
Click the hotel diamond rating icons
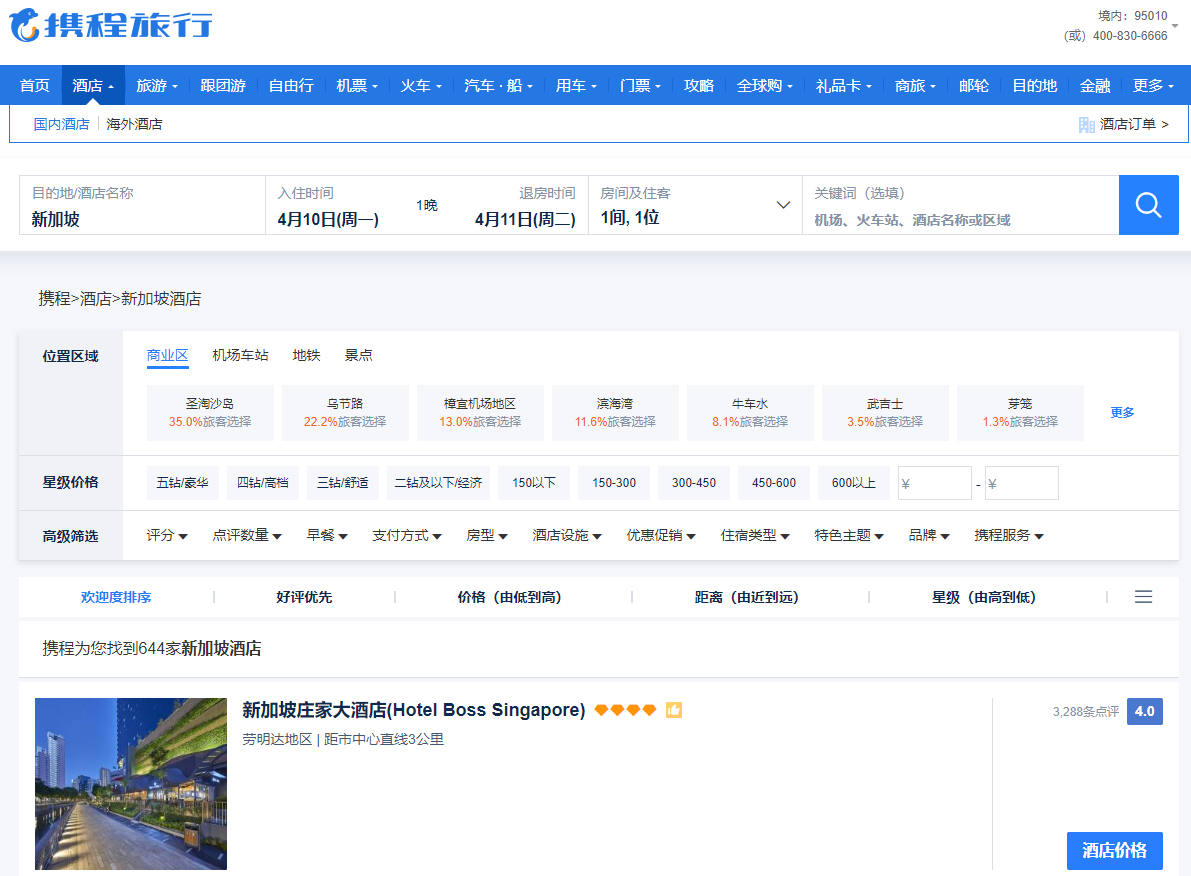tap(625, 710)
